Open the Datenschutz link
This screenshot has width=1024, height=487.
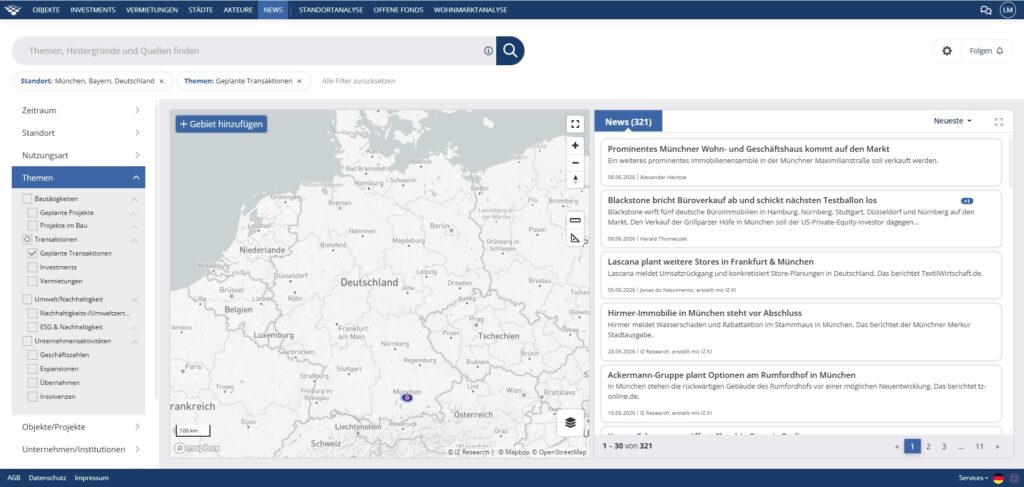point(47,478)
